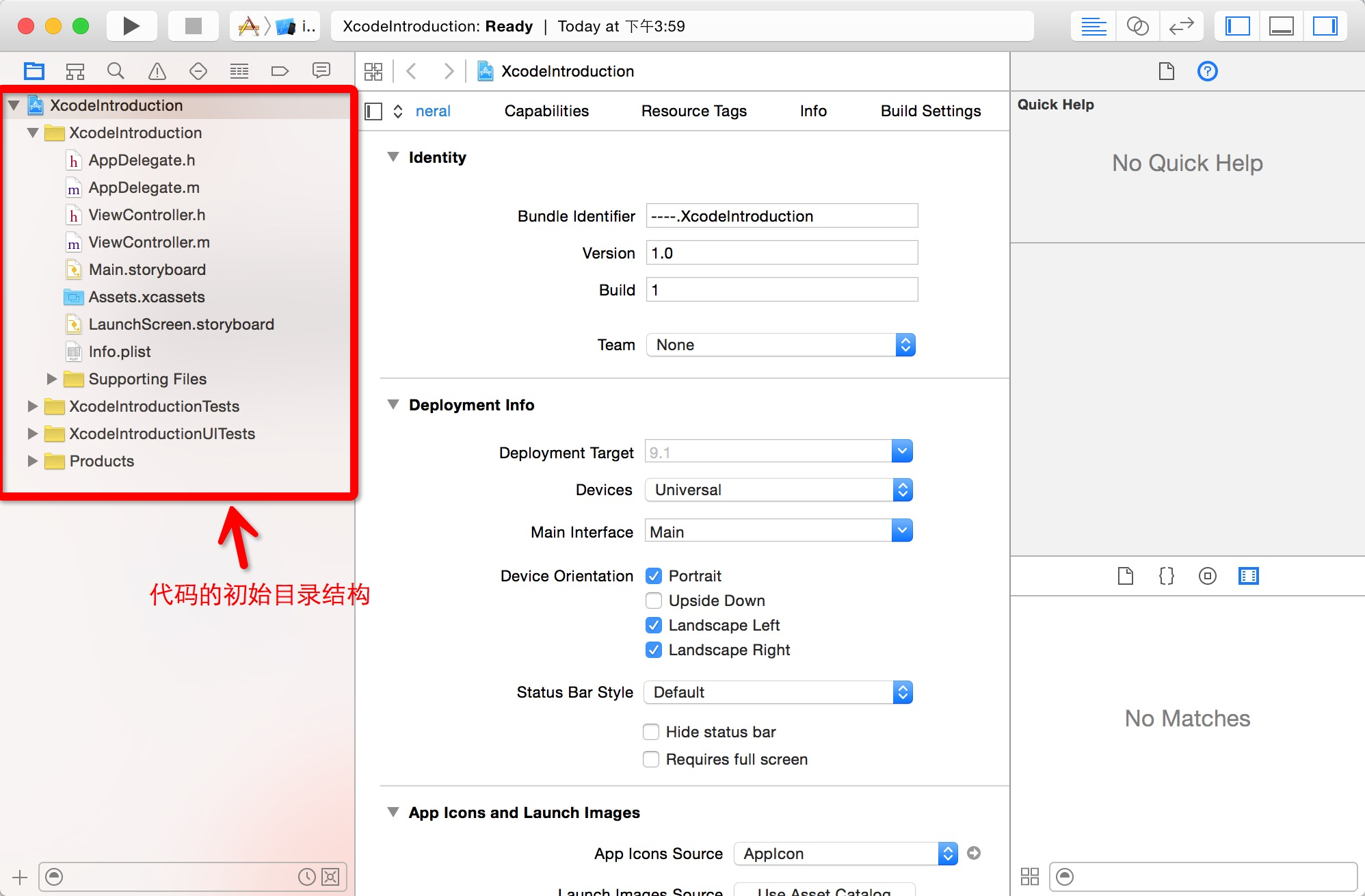Screen dimensions: 1365x896
Task: Click the Run (play) button
Action: (x=131, y=26)
